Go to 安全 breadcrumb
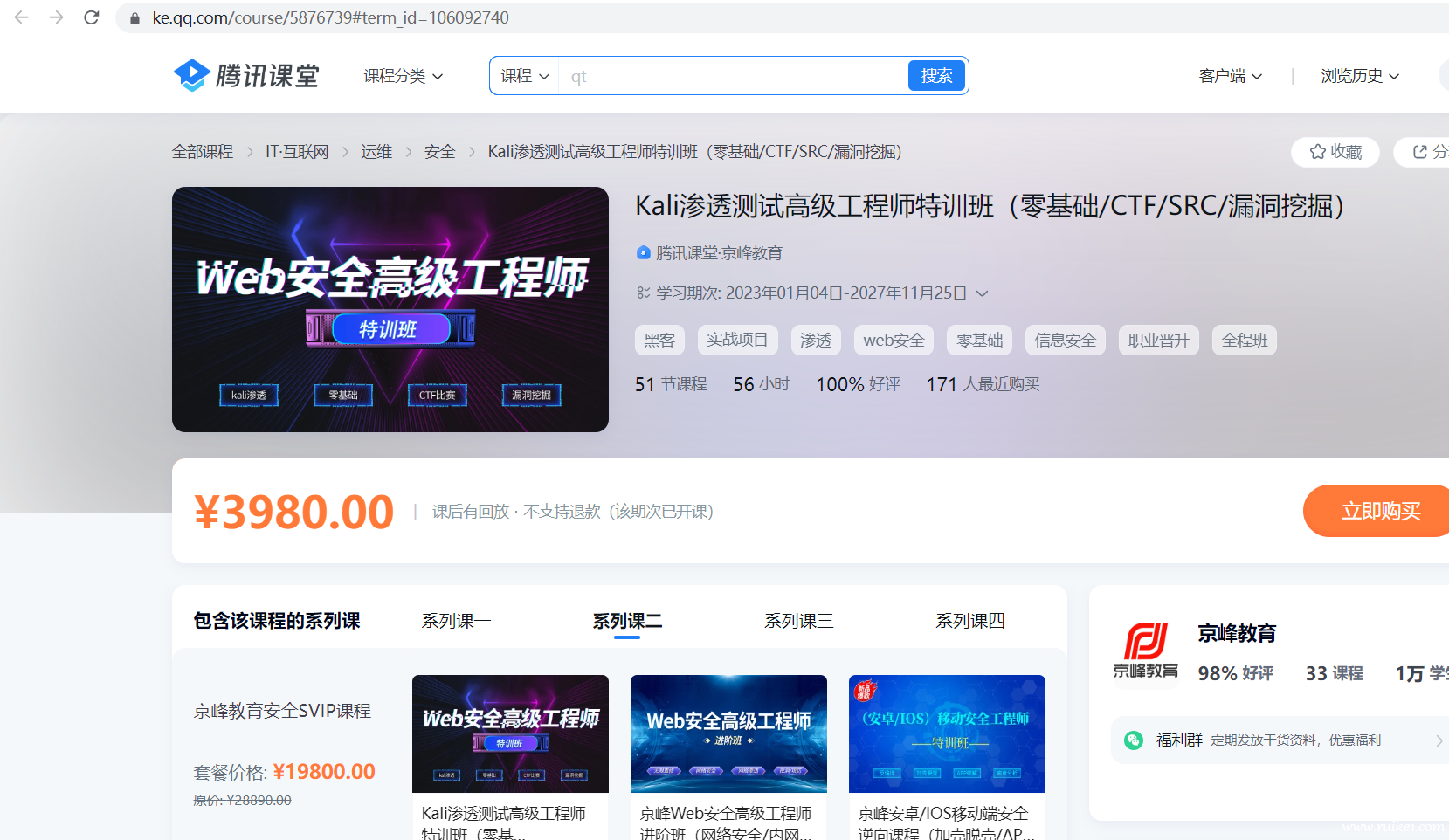The width and height of the screenshot is (1449, 840). click(439, 152)
